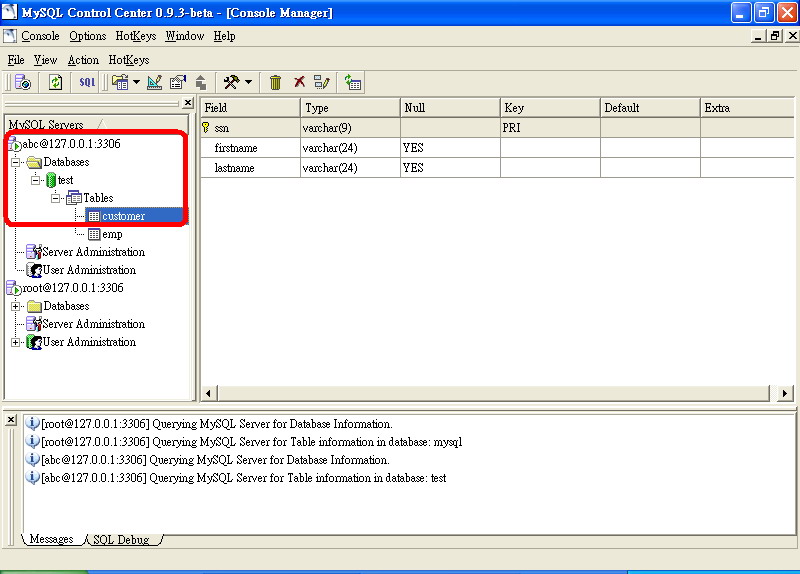Screen dimensions: 800x574
Task: Click the Default column header
Action: (x=650, y=108)
